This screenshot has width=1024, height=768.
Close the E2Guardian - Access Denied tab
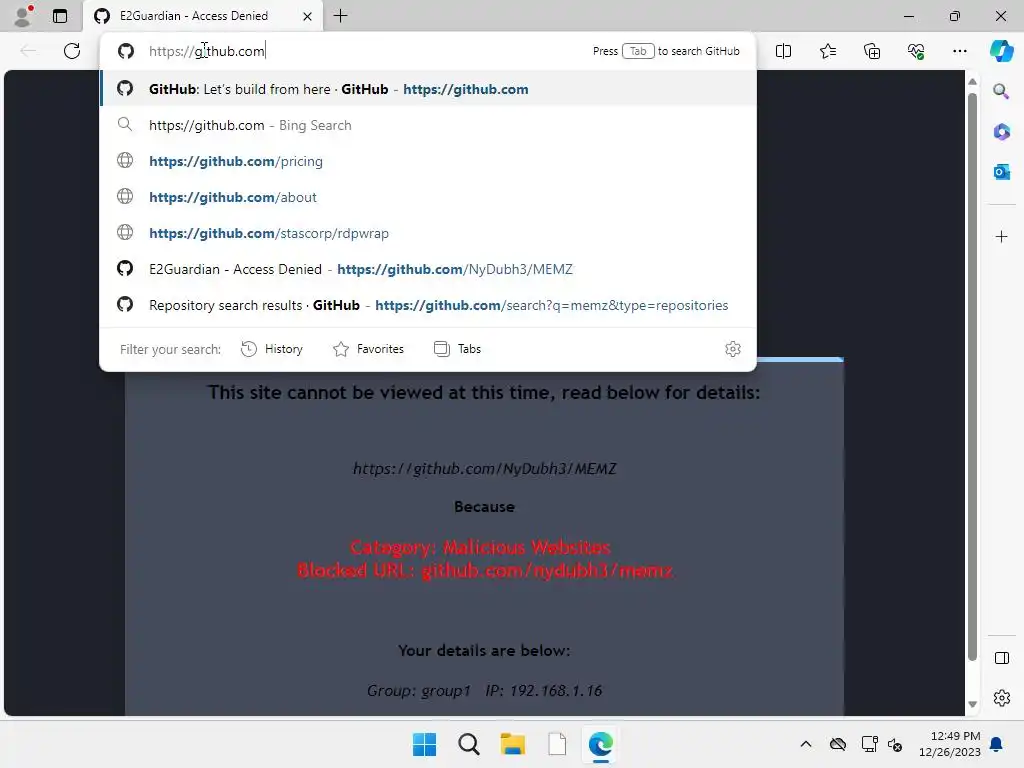coord(307,16)
